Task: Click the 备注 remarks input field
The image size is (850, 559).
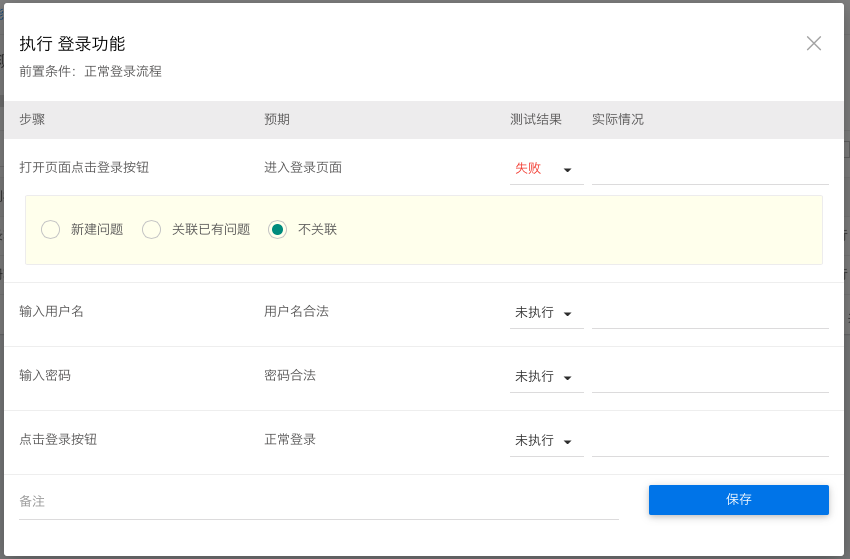Action: pyautogui.click(x=318, y=502)
